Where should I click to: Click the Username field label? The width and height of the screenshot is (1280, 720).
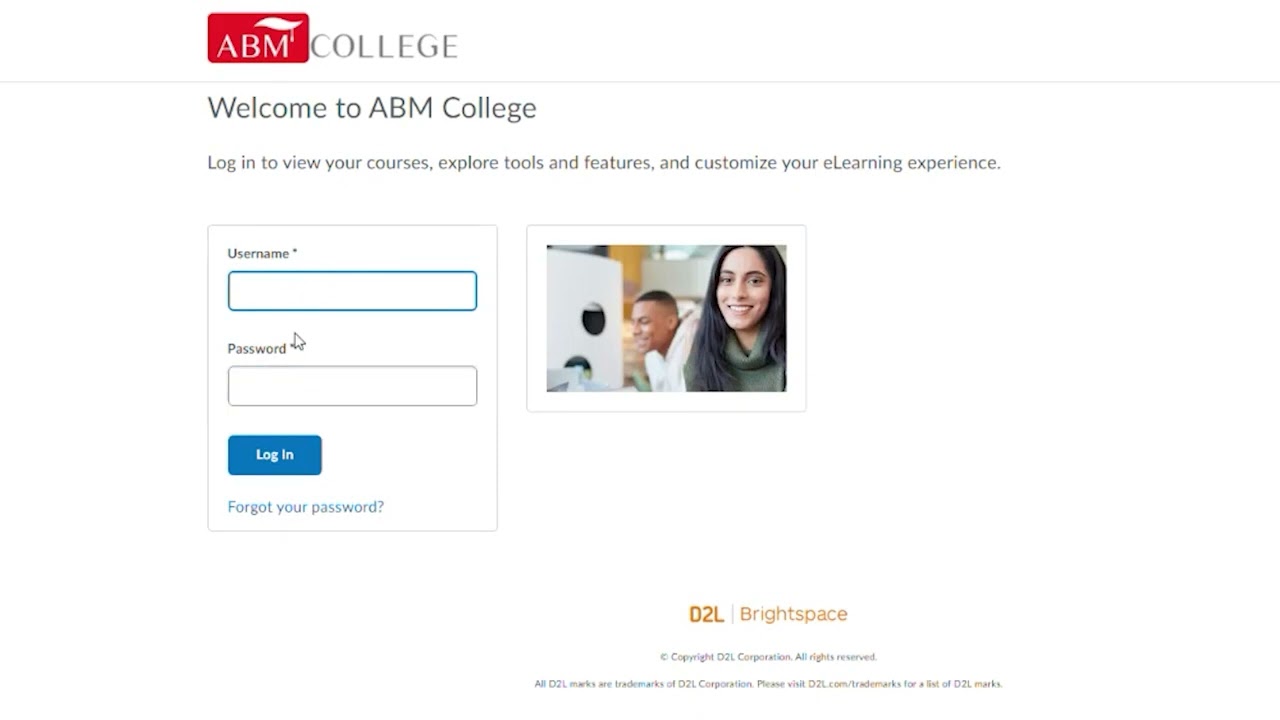[256, 253]
